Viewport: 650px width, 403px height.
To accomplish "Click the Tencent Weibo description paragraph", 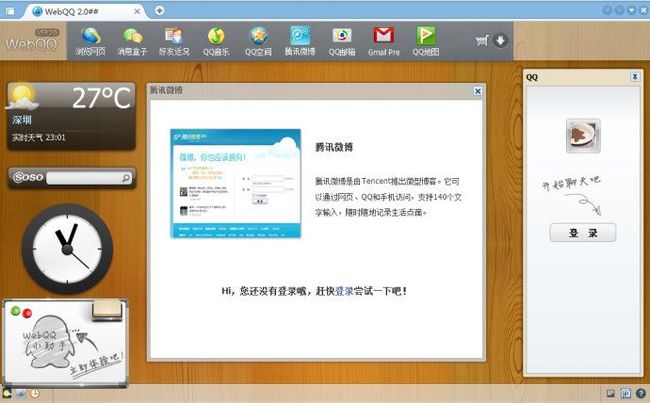I will click(x=388, y=197).
